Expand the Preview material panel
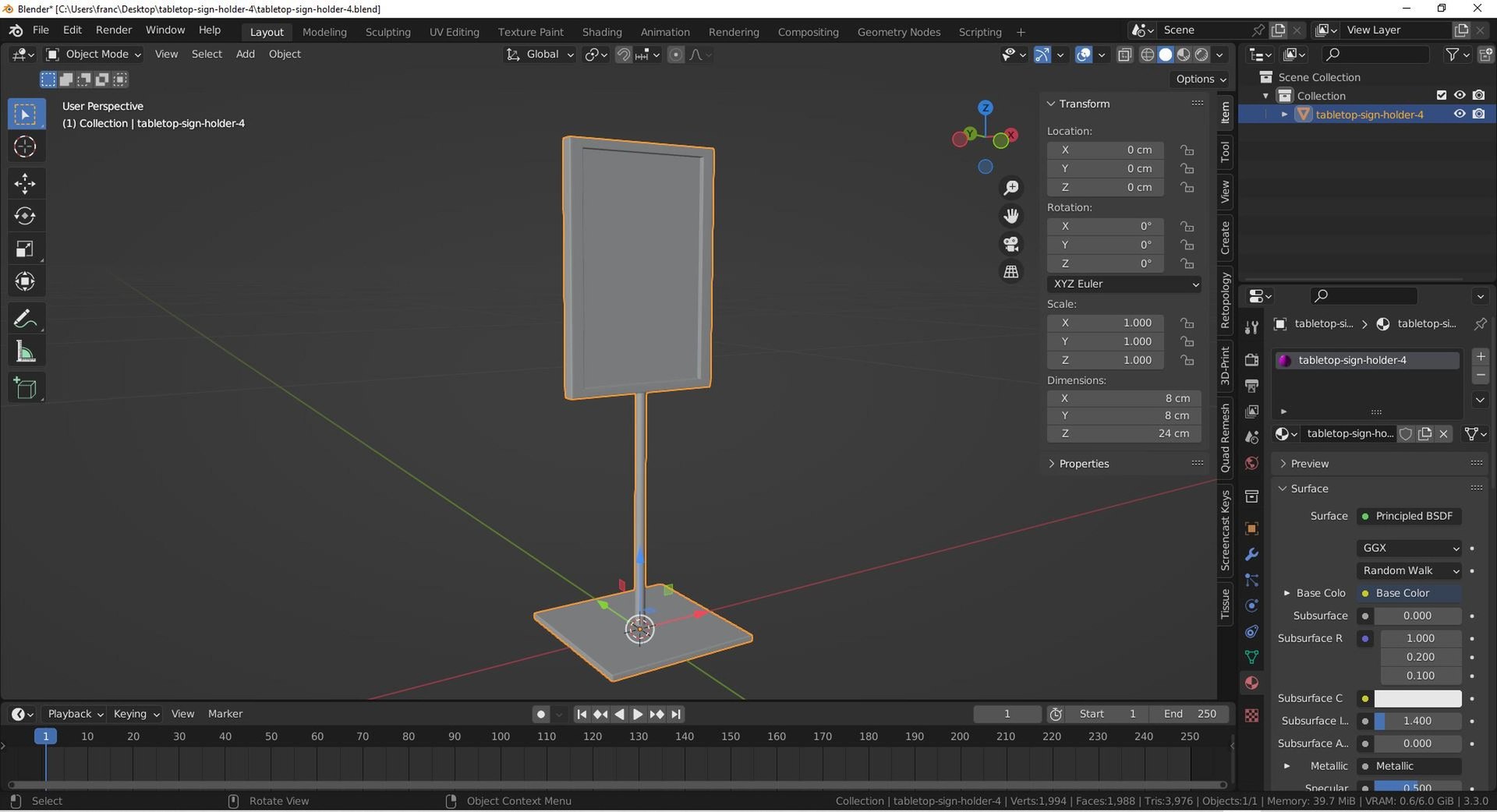This screenshot has width=1497, height=812. click(1309, 464)
